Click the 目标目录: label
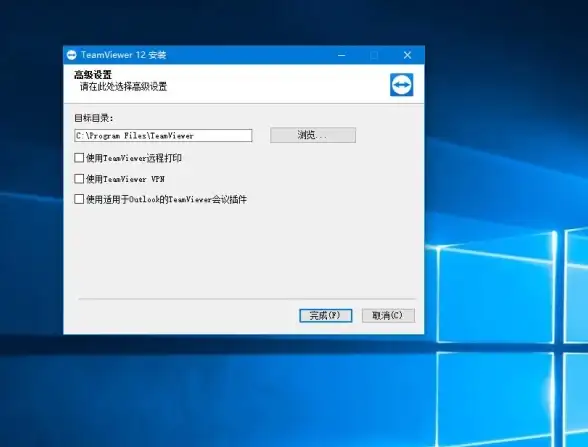This screenshot has width=588, height=447. [93, 118]
